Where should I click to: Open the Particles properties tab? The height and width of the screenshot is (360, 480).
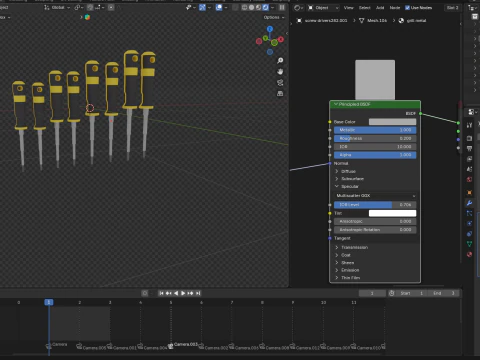click(469, 213)
